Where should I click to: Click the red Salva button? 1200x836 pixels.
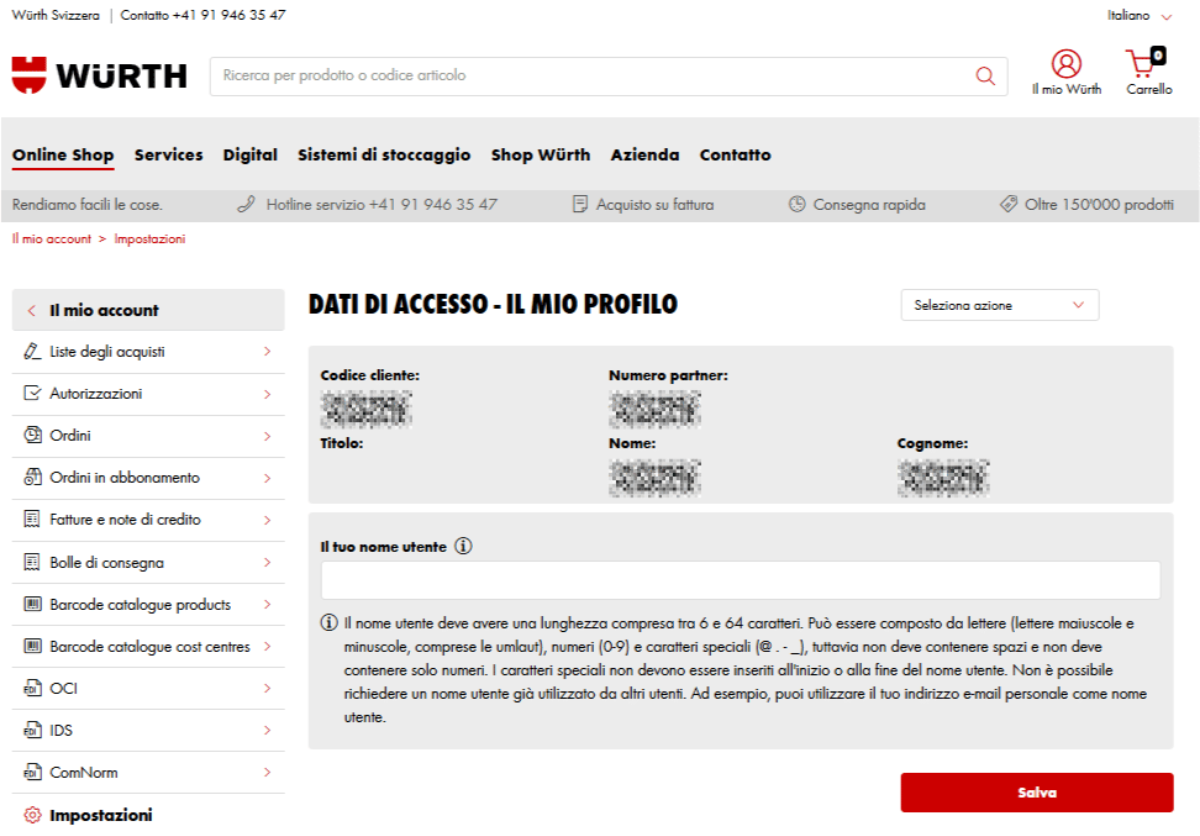pyautogui.click(x=1037, y=792)
